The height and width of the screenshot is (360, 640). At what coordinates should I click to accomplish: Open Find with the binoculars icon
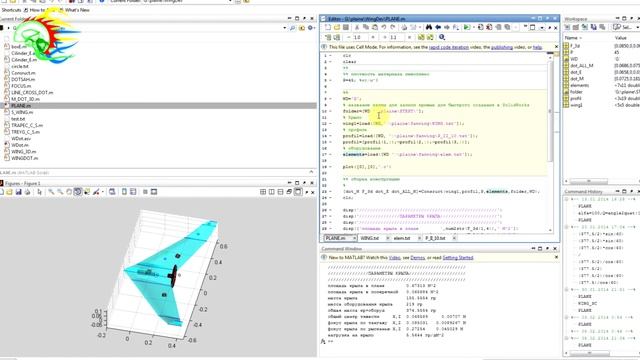tap(429, 27)
